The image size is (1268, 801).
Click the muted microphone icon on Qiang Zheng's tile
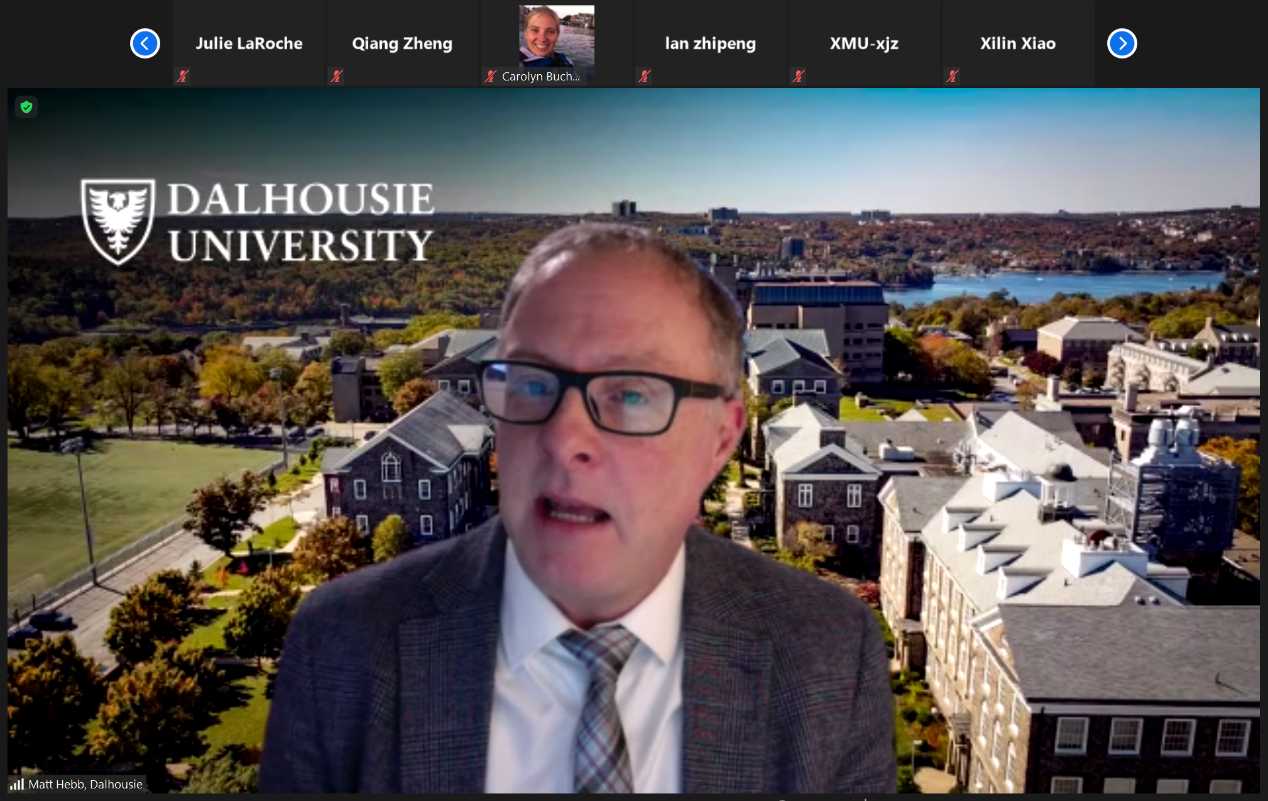337,76
